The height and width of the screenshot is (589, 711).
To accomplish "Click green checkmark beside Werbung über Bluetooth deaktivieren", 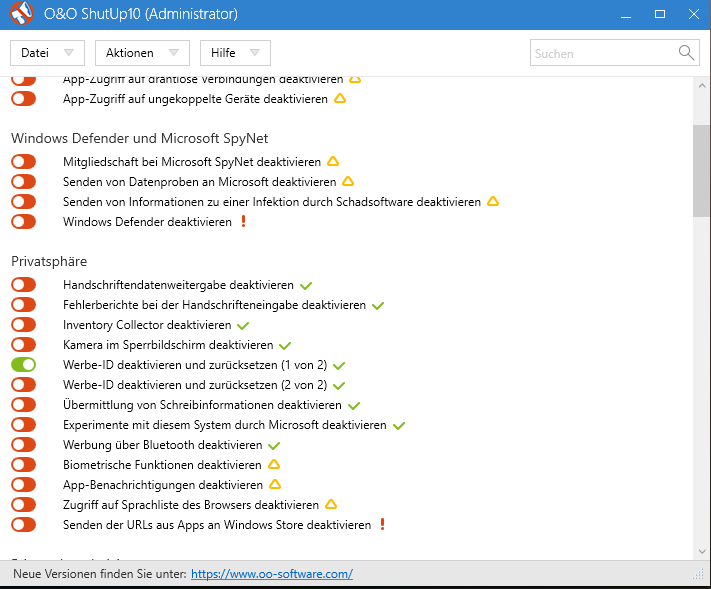I will coord(274,445).
